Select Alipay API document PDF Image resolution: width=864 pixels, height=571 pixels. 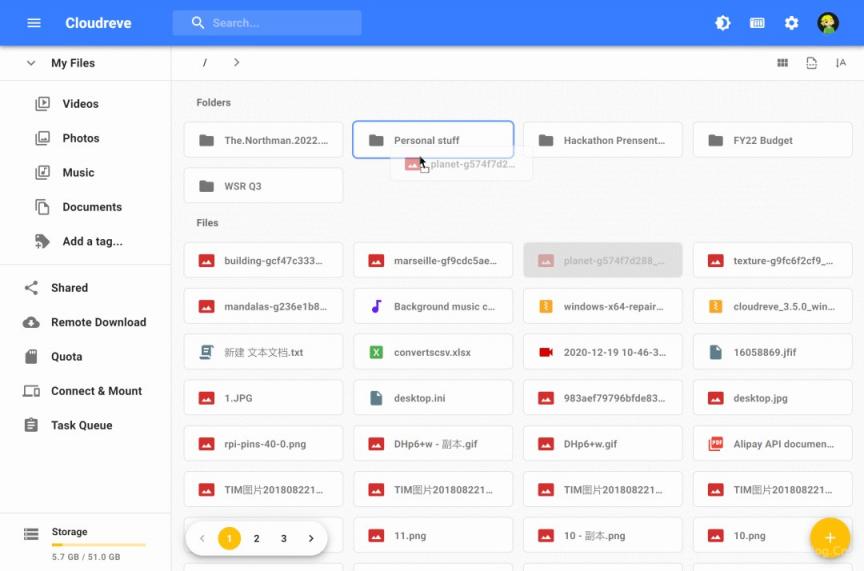(x=773, y=443)
